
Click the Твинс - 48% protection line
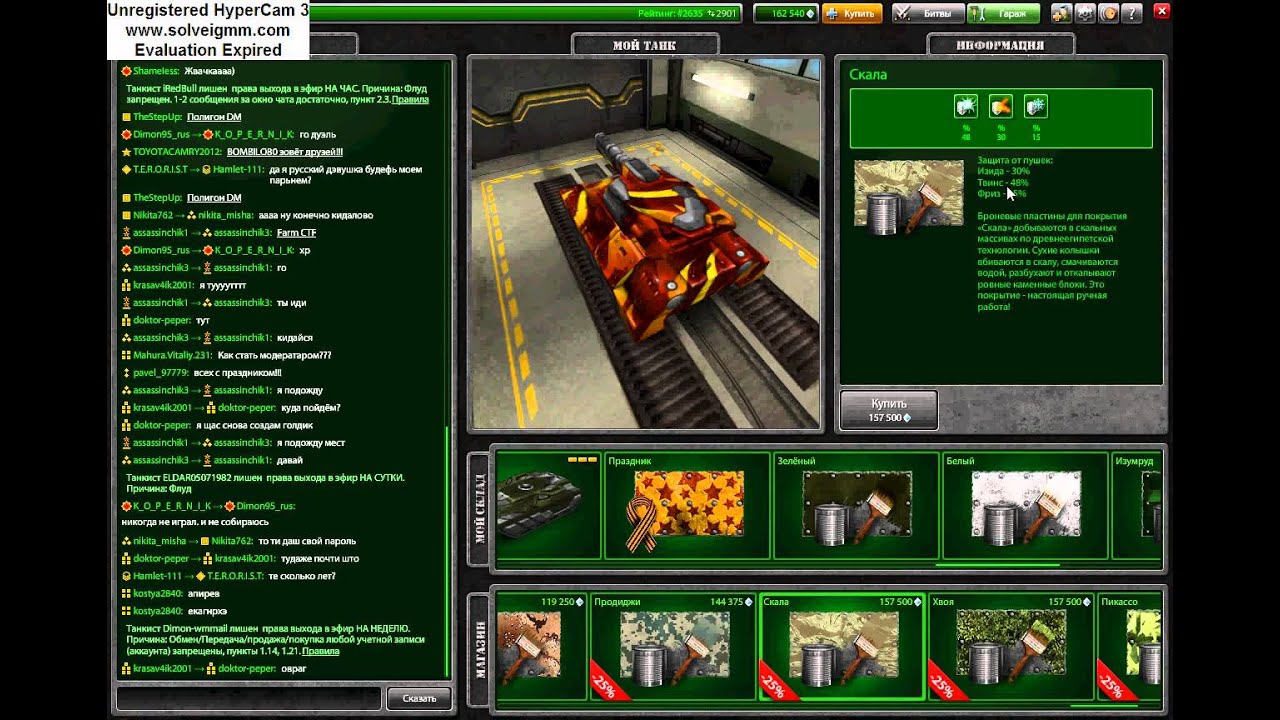tap(1003, 183)
